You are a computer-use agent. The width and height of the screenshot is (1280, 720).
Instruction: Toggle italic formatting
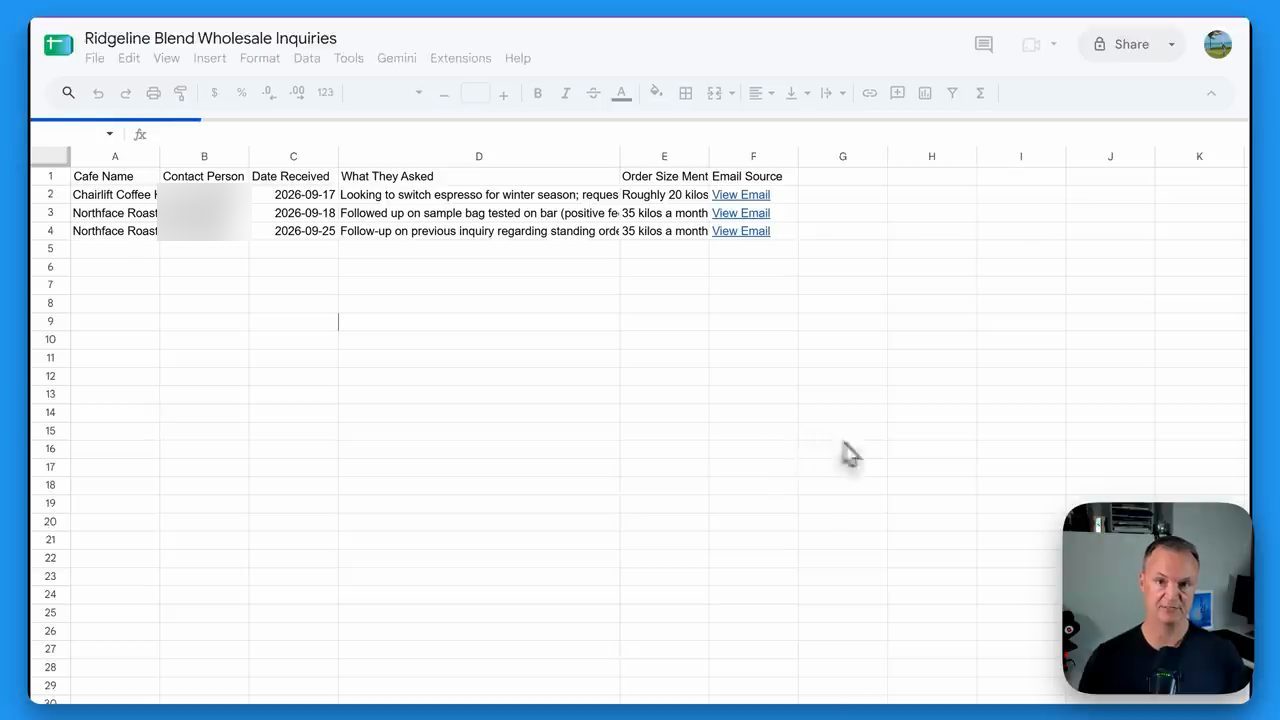(566, 93)
